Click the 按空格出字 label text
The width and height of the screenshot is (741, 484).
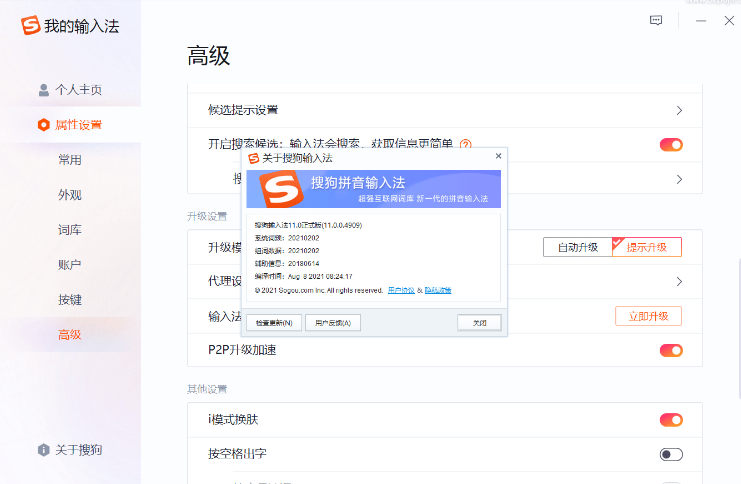(x=237, y=454)
